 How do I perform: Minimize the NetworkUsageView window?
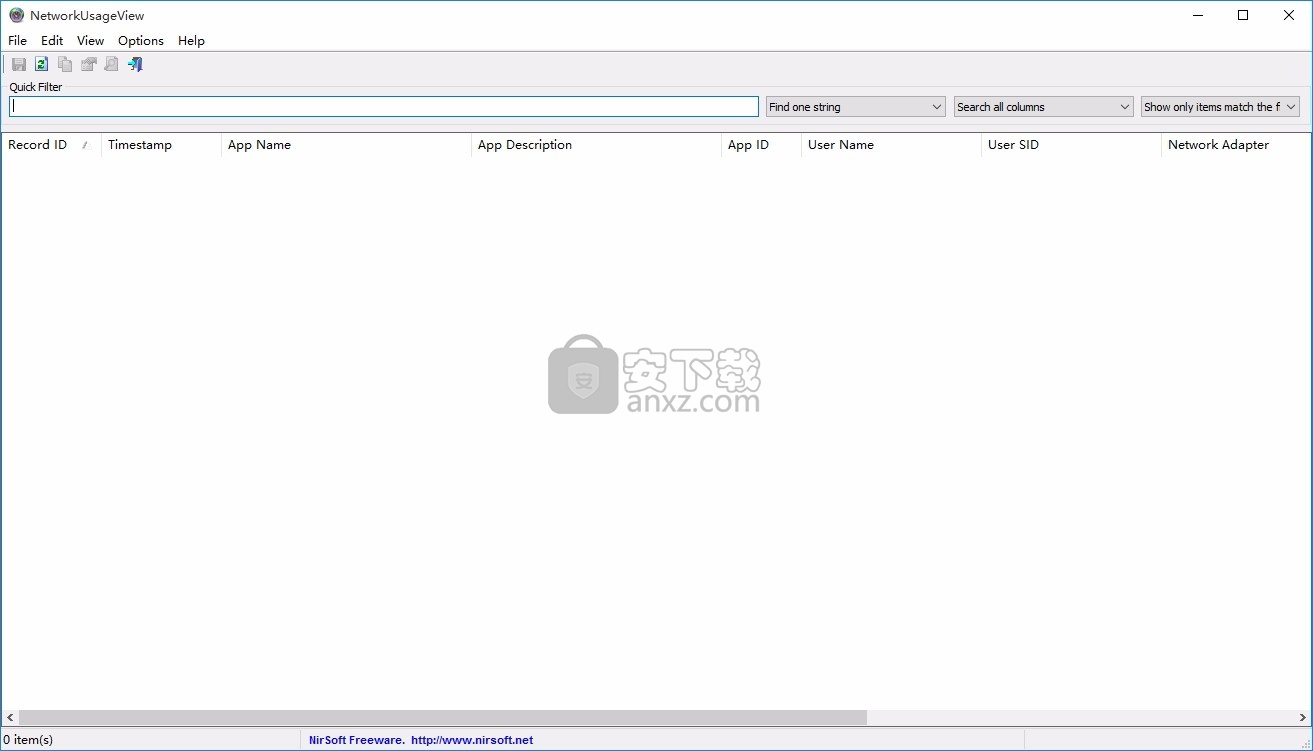click(1197, 15)
